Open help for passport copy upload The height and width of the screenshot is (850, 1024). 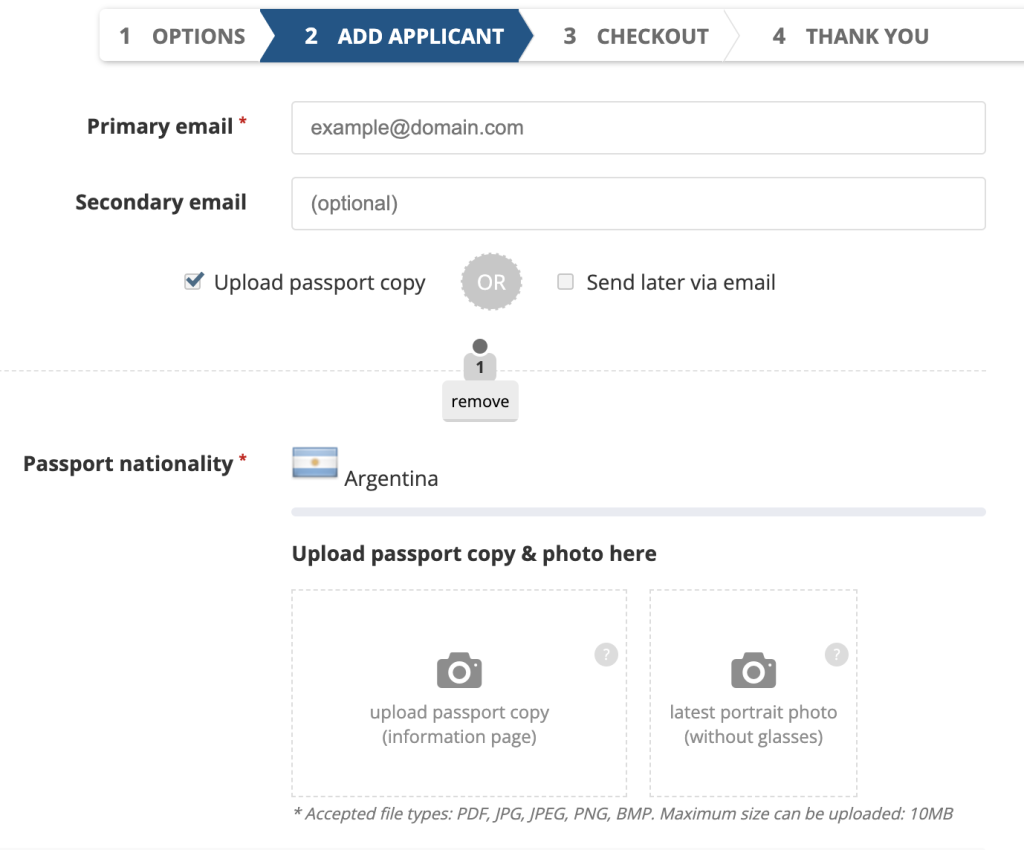coord(606,654)
